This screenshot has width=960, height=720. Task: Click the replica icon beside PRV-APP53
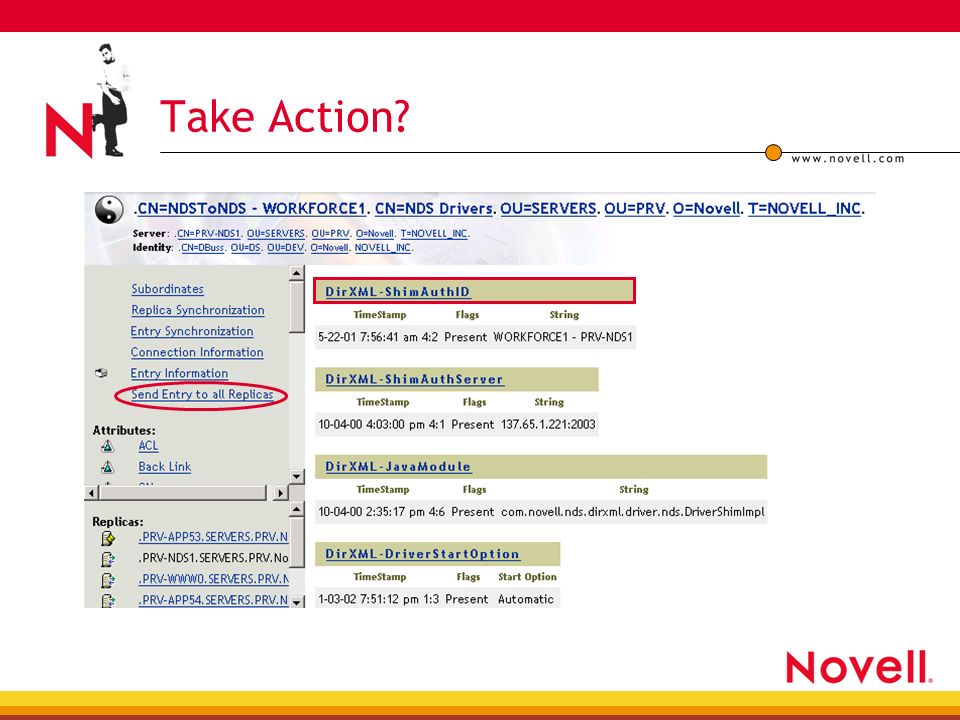point(108,538)
